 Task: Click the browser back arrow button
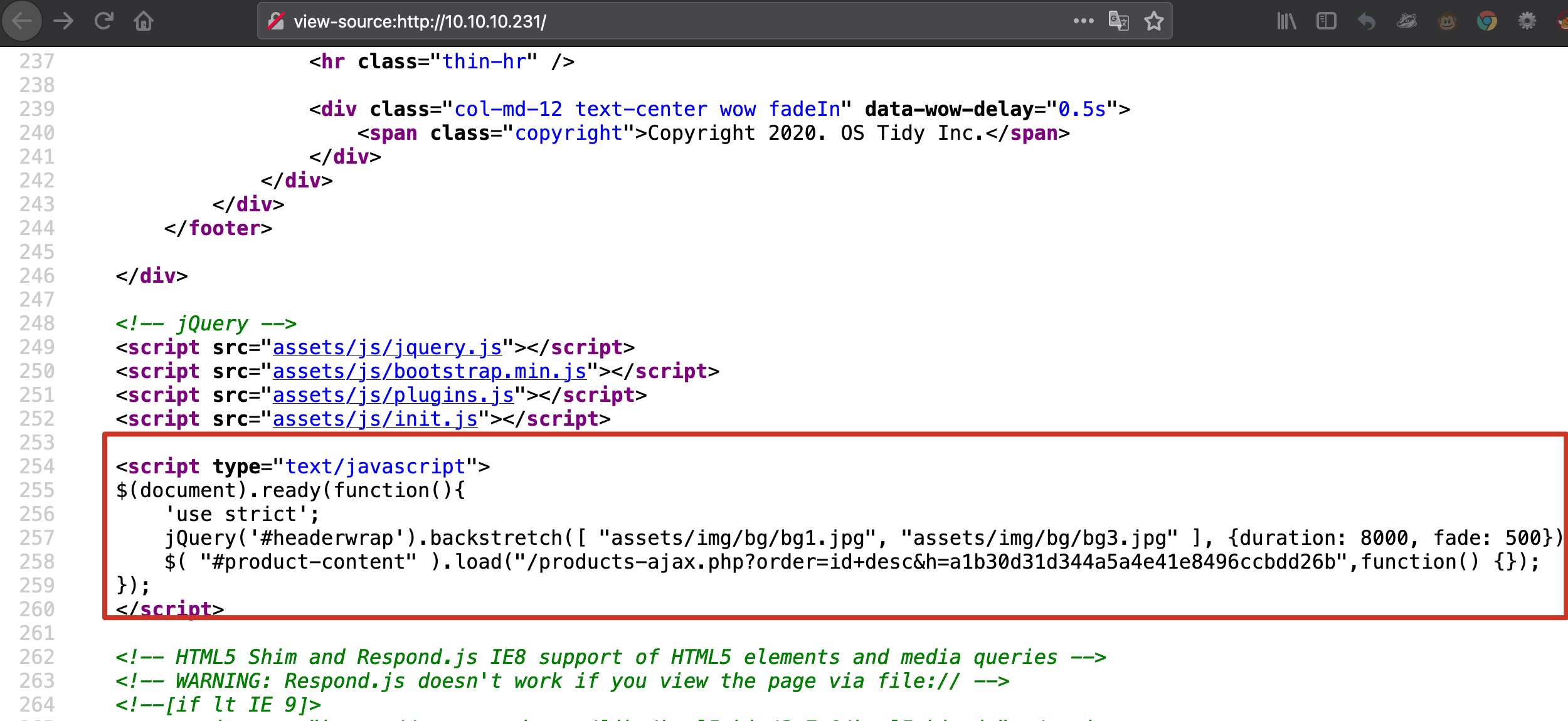click(x=22, y=21)
